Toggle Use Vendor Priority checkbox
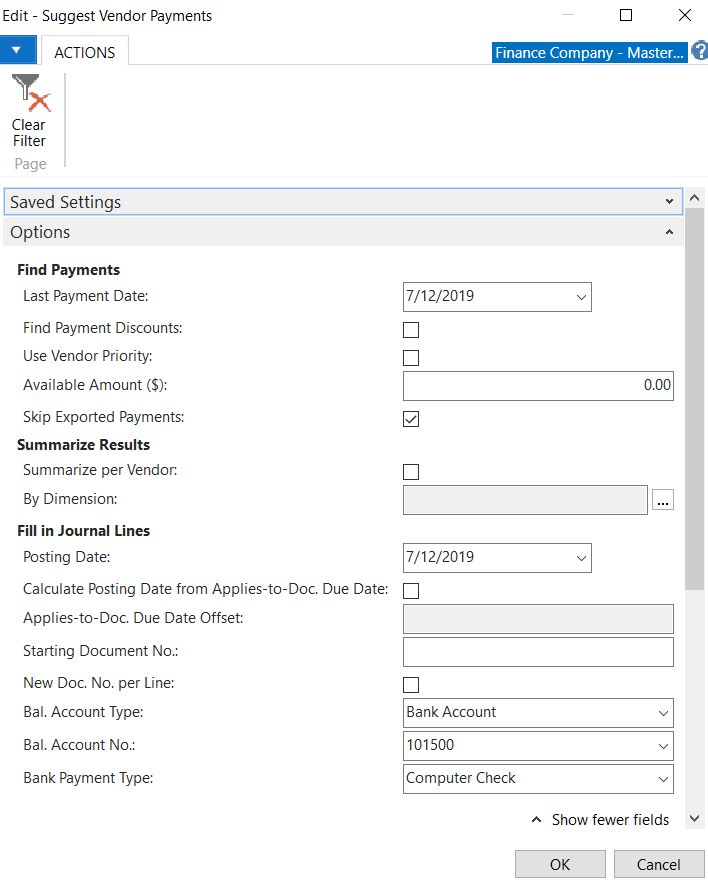708x883 pixels. [x=411, y=358]
